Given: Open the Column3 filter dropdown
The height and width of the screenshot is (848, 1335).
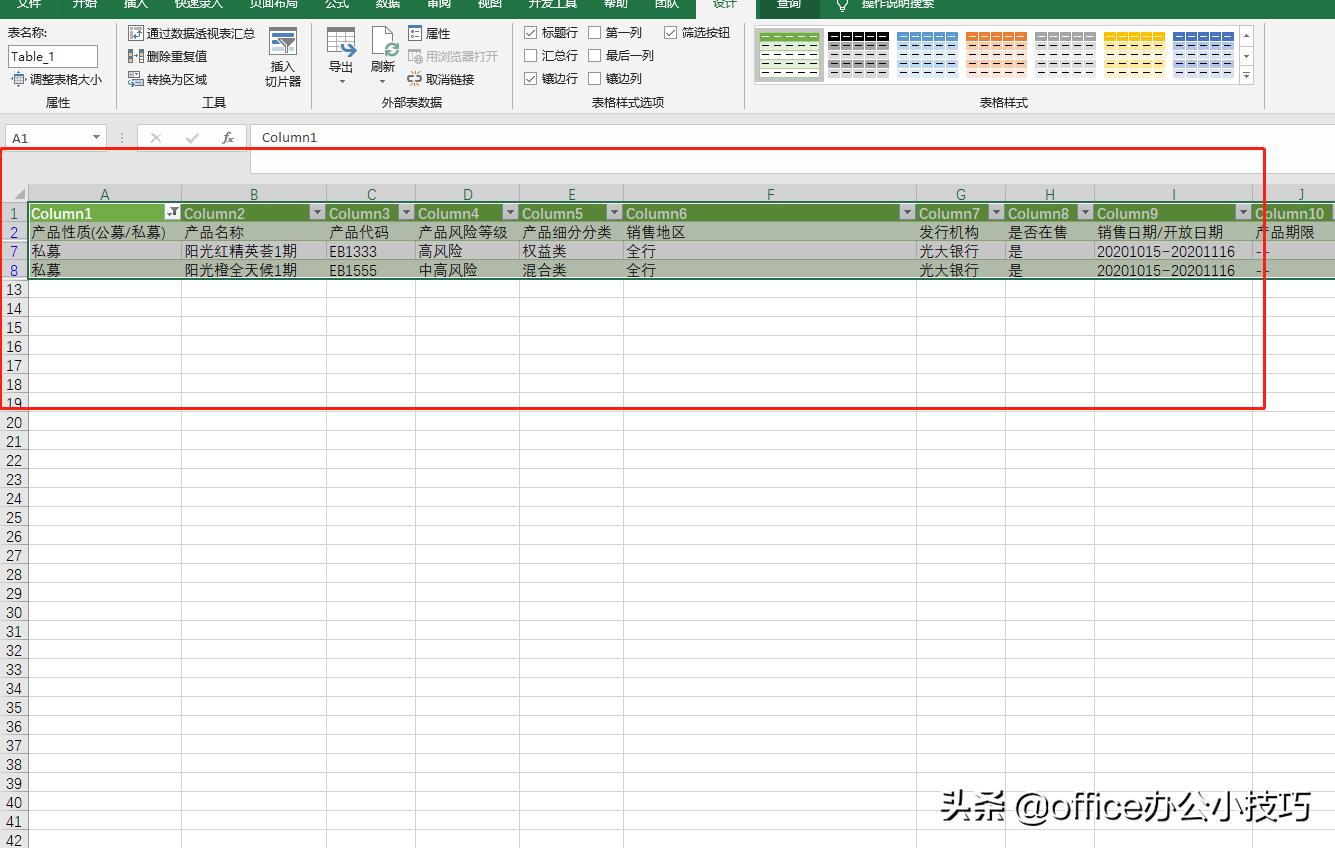Looking at the screenshot, I should pos(407,212).
